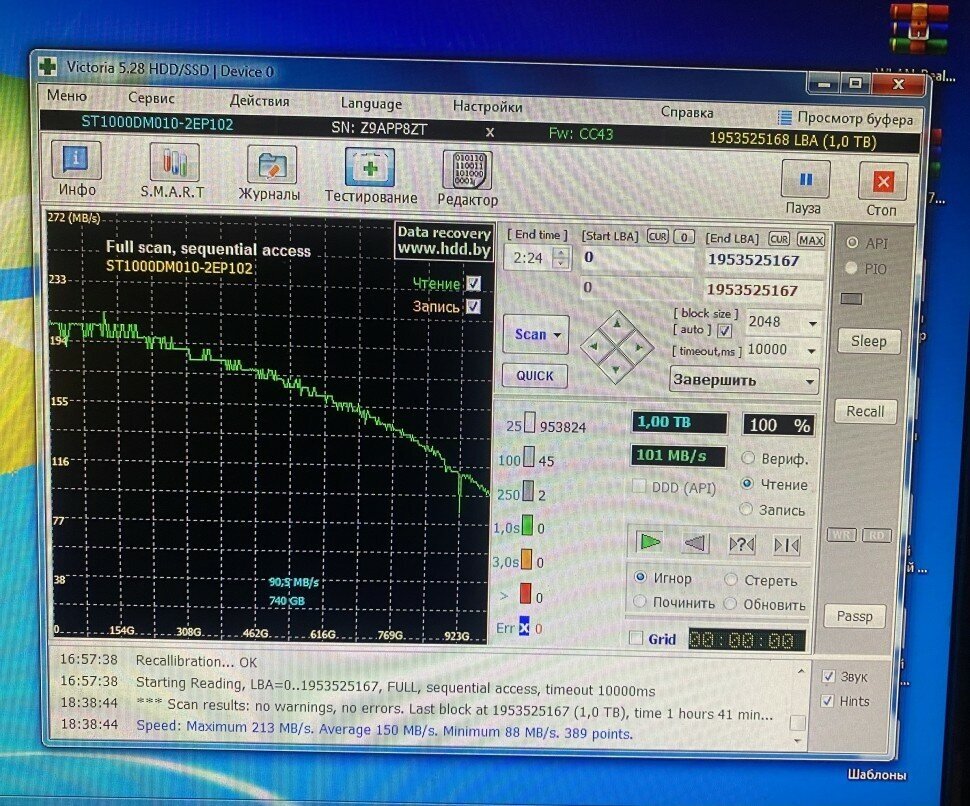Click the RD indicator button
Image resolution: width=970 pixels, height=806 pixels.
(876, 536)
